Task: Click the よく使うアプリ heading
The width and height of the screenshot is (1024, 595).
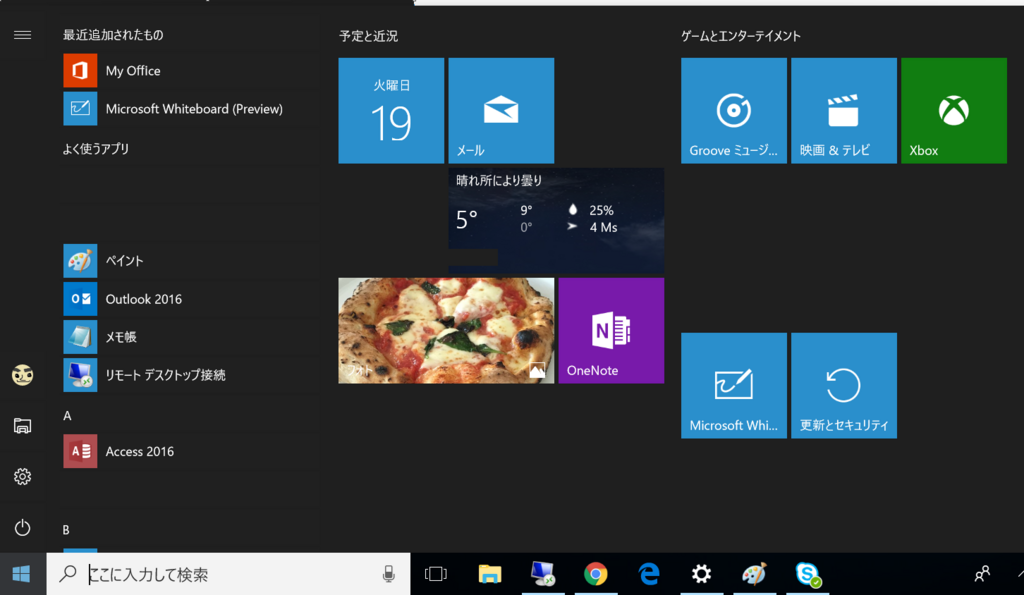Action: (x=96, y=149)
